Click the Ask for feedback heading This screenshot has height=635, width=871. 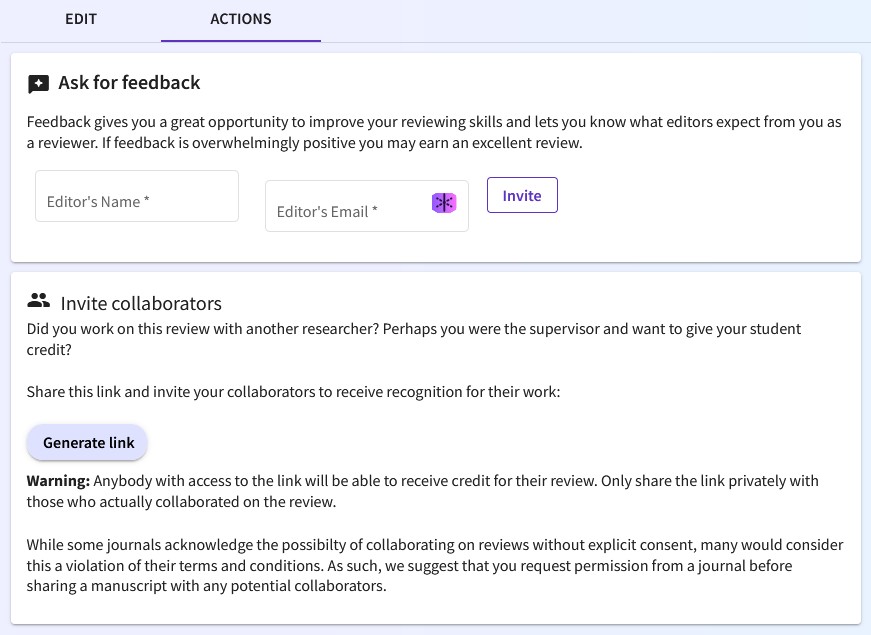coord(129,83)
